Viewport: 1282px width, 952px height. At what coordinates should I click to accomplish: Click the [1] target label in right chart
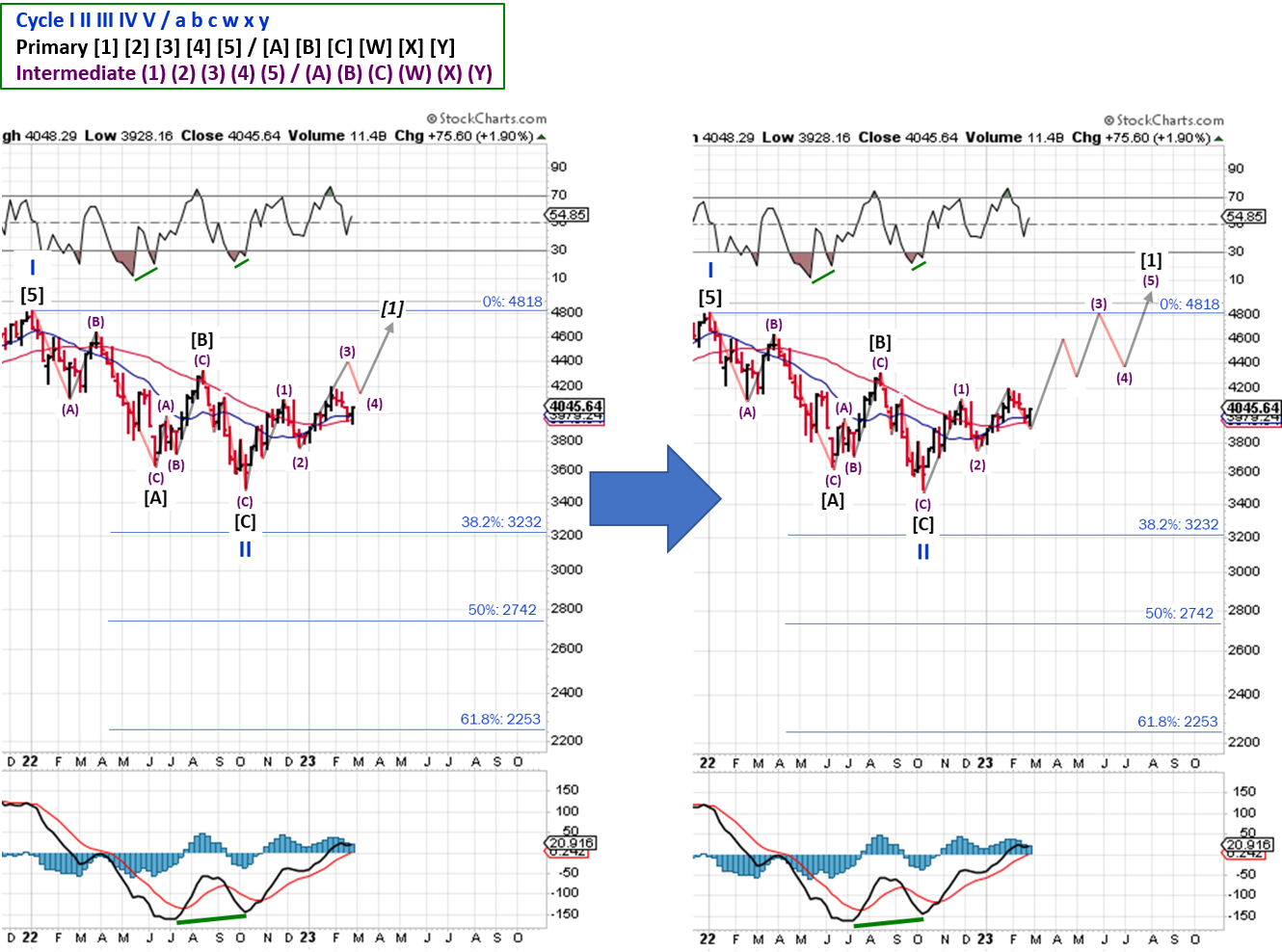[1151, 260]
